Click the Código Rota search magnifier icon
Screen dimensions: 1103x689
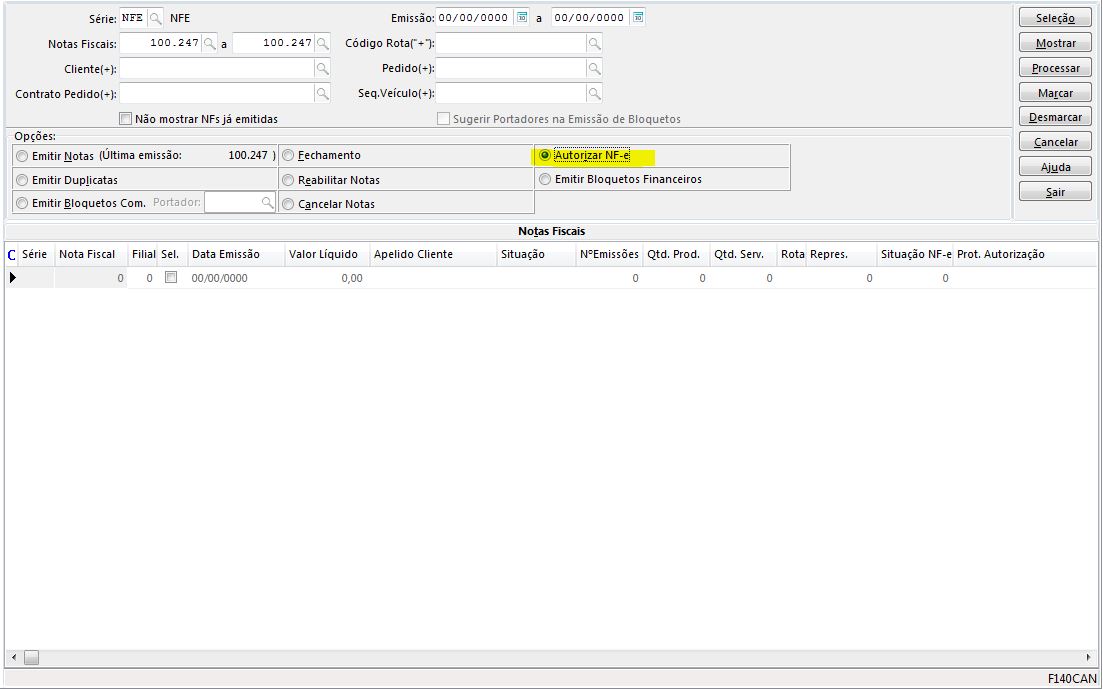[x=594, y=44]
